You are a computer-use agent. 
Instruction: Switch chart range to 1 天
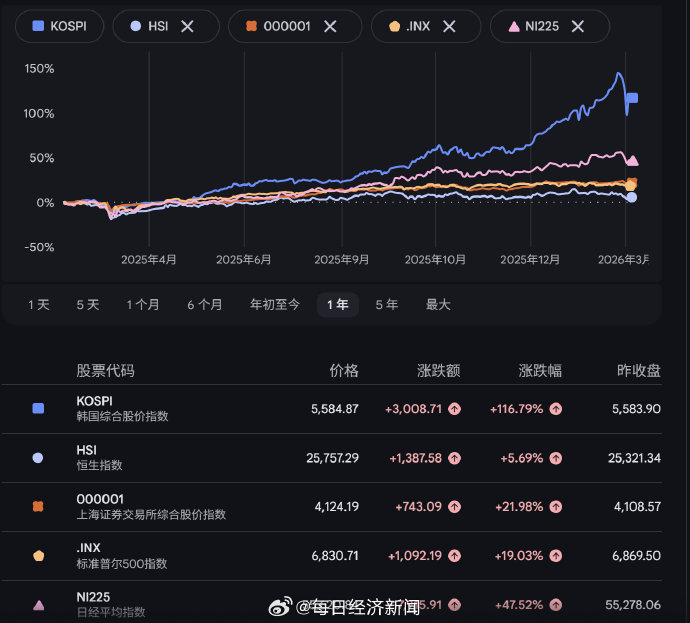(x=39, y=304)
